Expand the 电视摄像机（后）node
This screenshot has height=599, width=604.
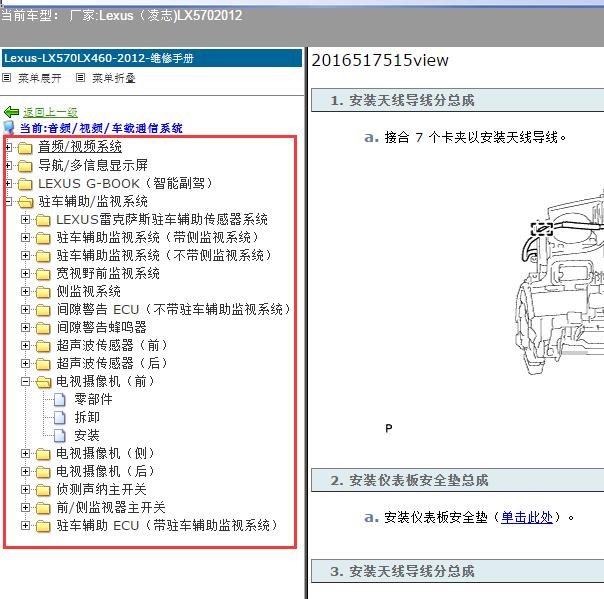[25, 471]
